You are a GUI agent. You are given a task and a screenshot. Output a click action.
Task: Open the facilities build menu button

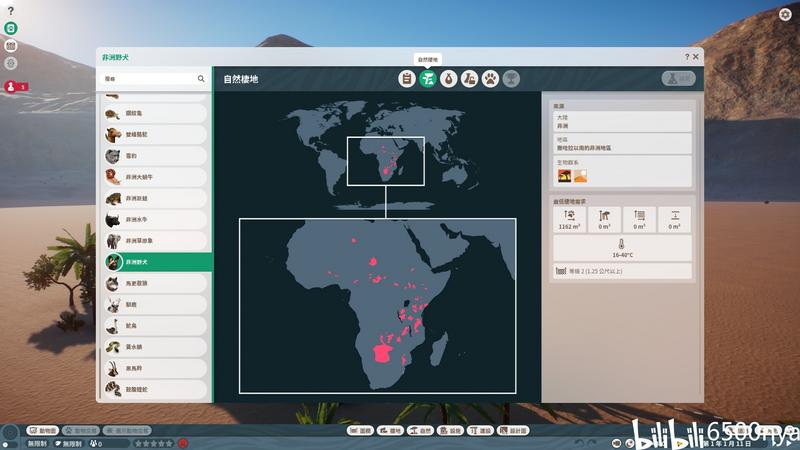click(x=450, y=431)
